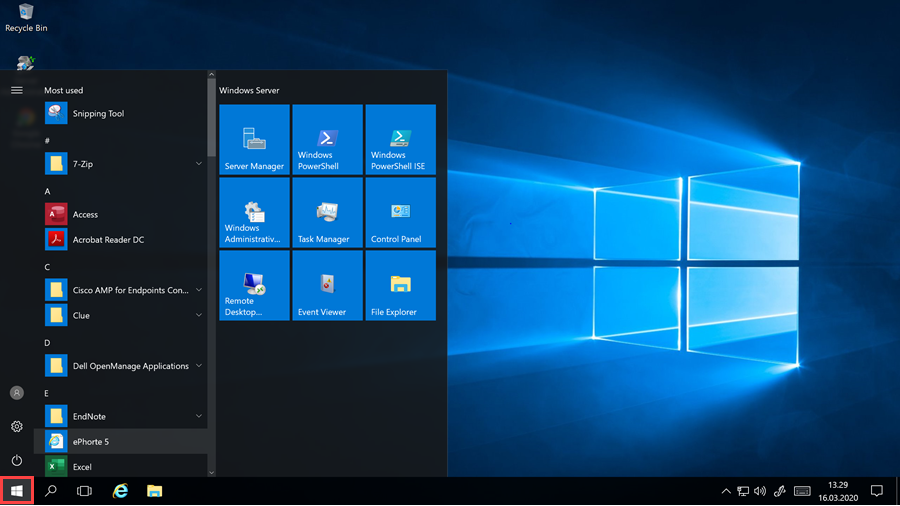Click the '#' letter header
The image size is (900, 506).
tap(47, 141)
